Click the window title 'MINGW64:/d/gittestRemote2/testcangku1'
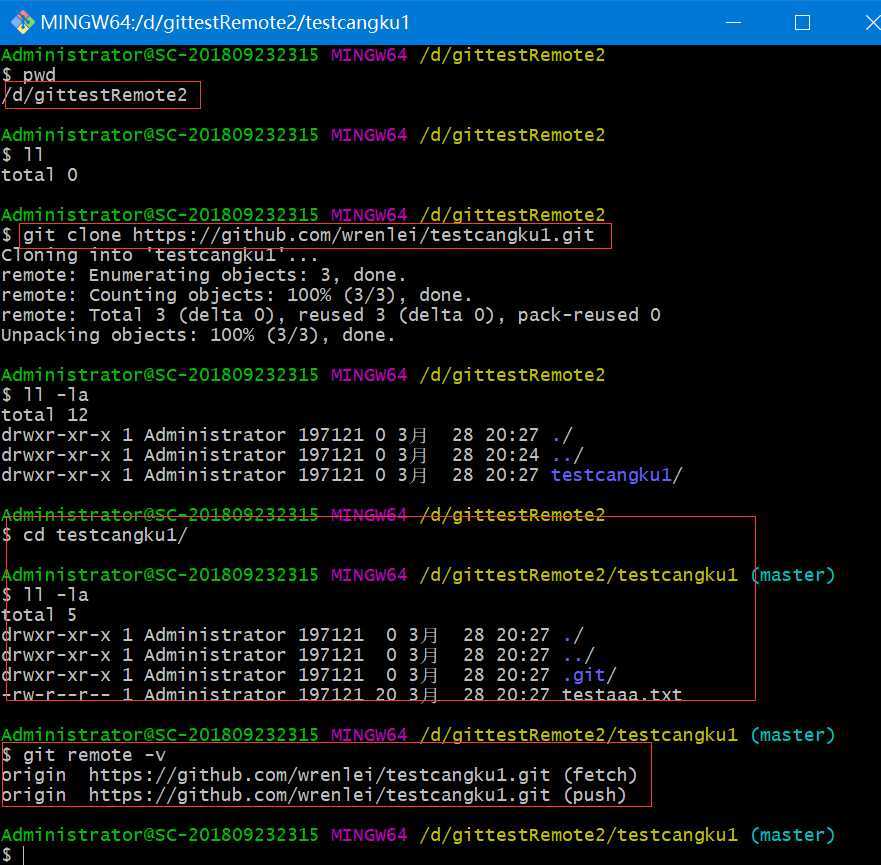 225,22
